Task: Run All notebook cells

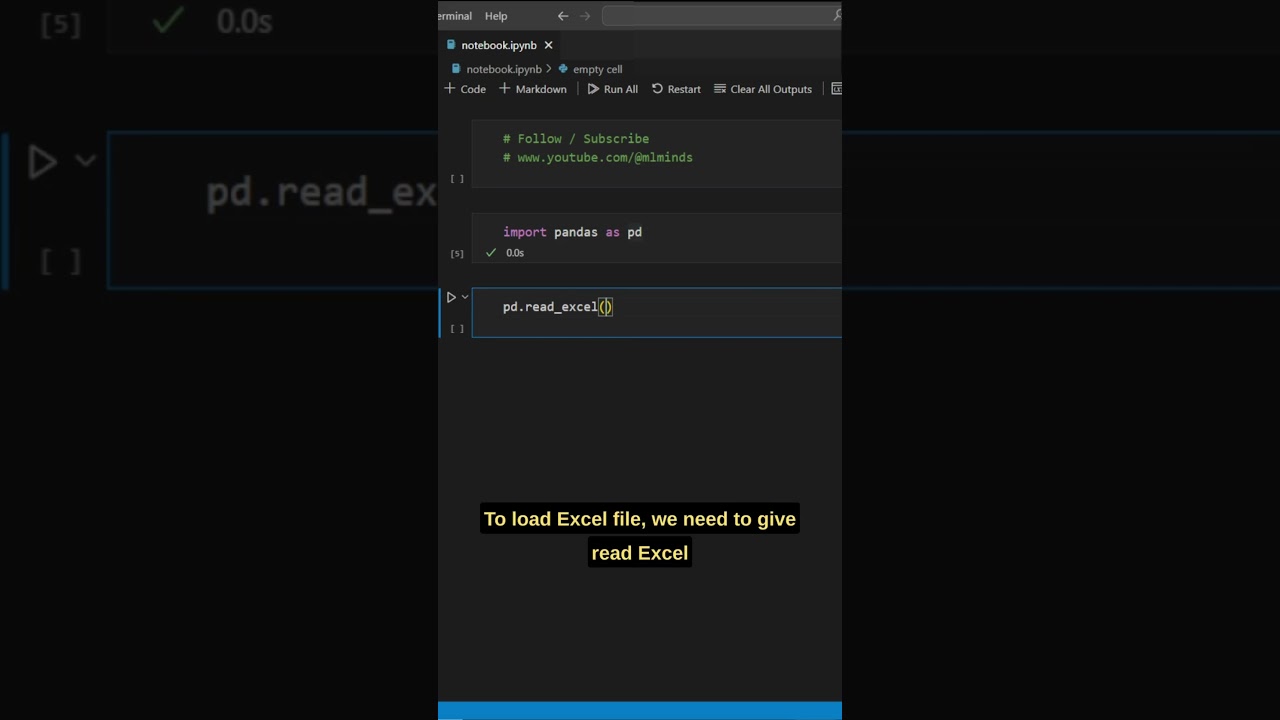Action: click(612, 89)
